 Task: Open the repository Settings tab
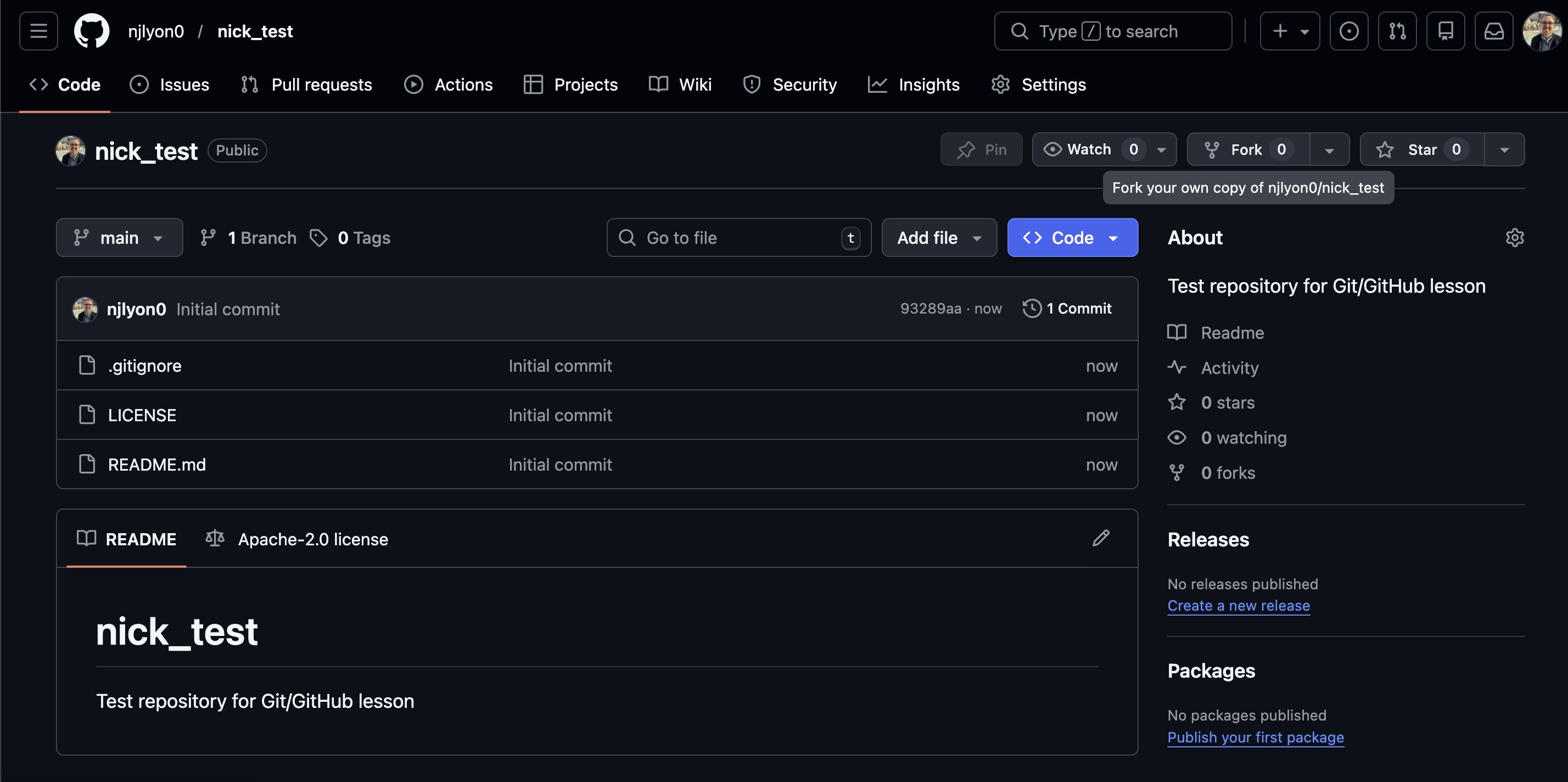pyautogui.click(x=1038, y=85)
